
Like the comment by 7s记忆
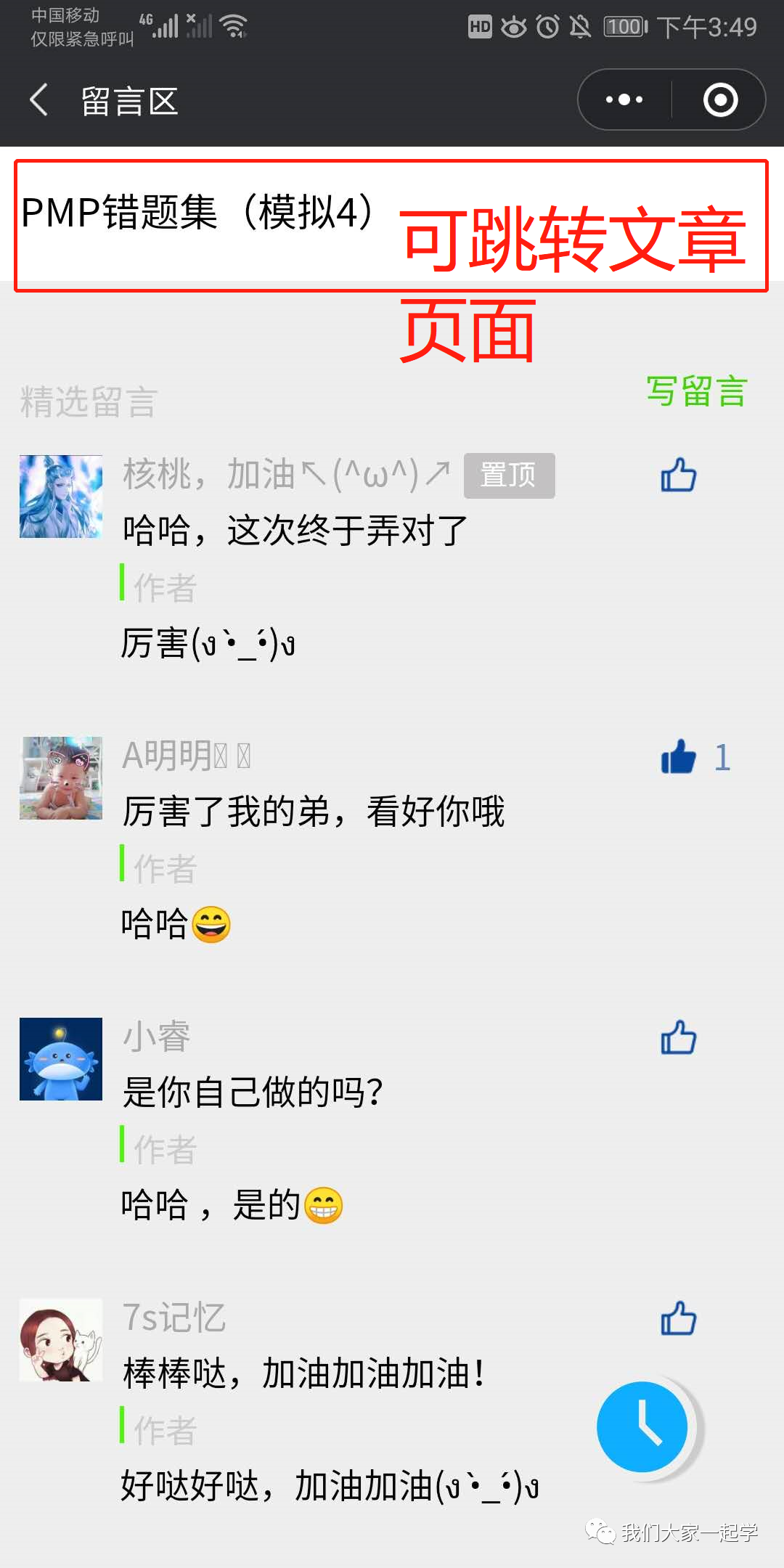679,1318
